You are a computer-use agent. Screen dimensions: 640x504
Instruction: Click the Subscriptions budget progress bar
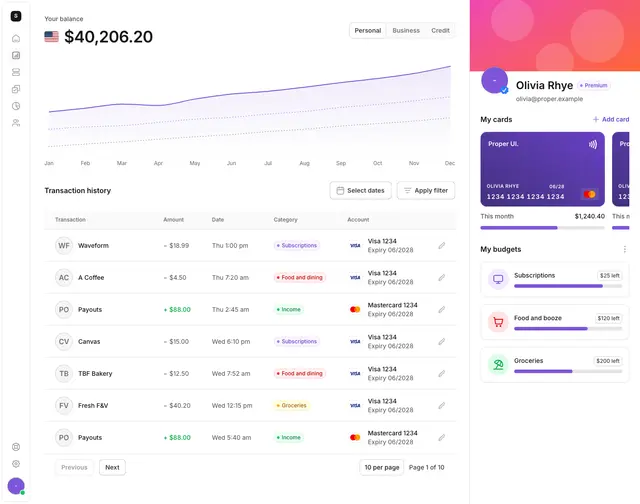coord(568,286)
